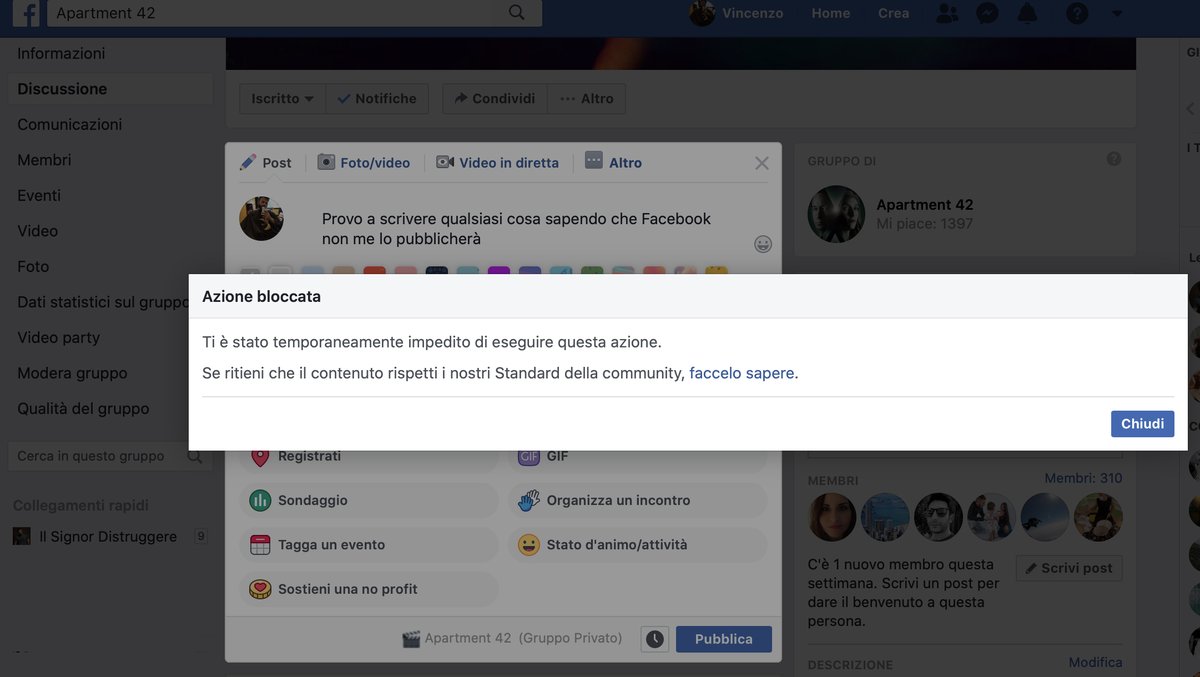Click your profile picture in the composer
This screenshot has width=1200, height=677.
[262, 218]
